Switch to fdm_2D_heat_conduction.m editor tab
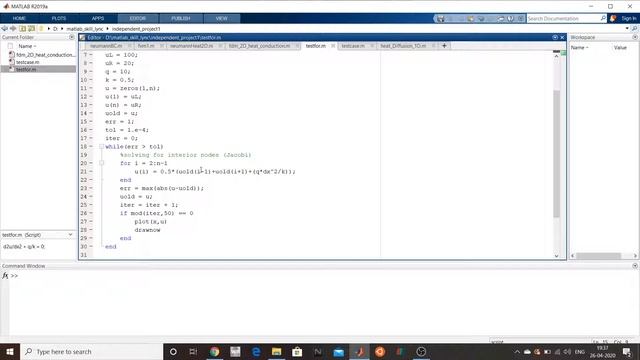The image size is (640, 360). (260, 46)
